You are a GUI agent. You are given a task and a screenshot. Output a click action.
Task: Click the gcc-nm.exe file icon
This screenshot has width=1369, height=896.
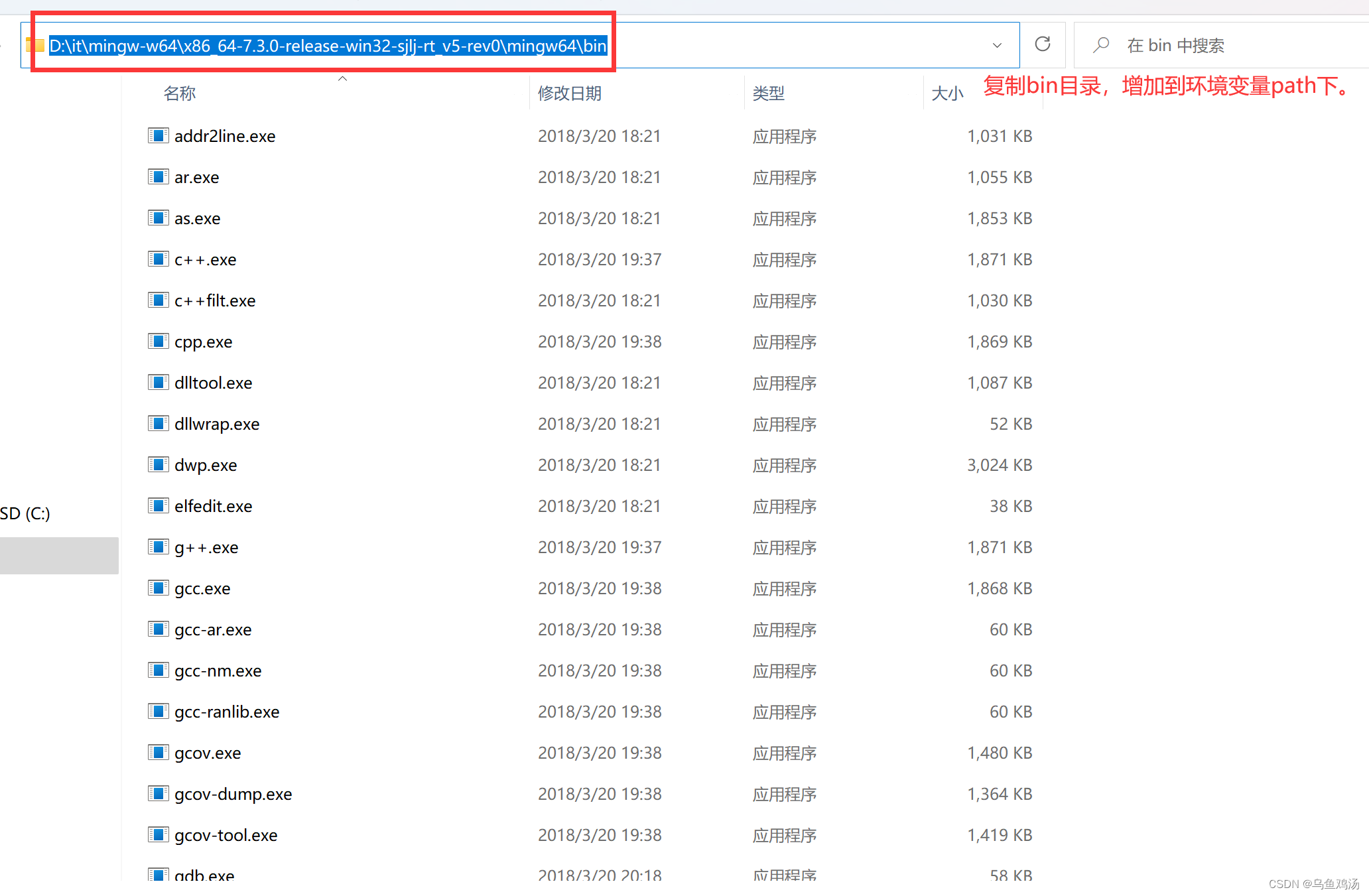pos(158,670)
